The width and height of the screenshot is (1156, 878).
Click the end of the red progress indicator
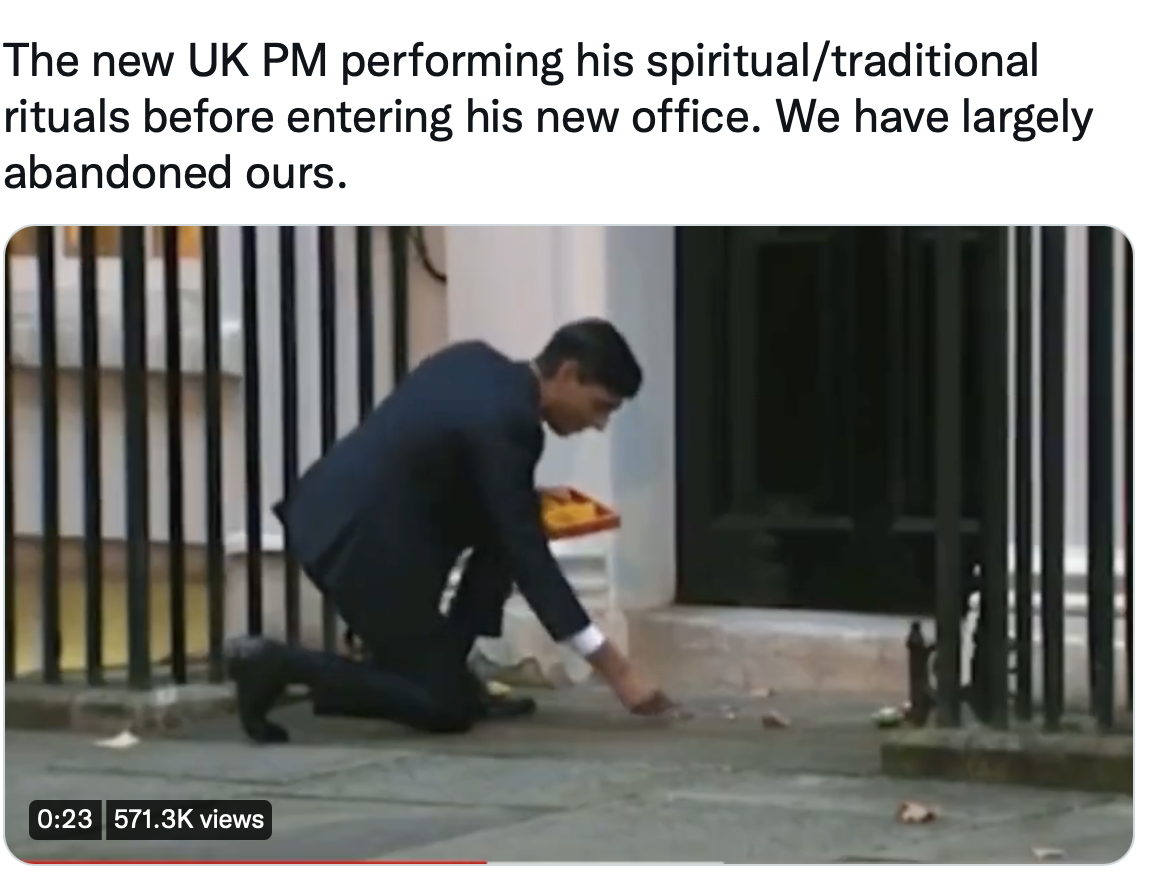(x=485, y=861)
